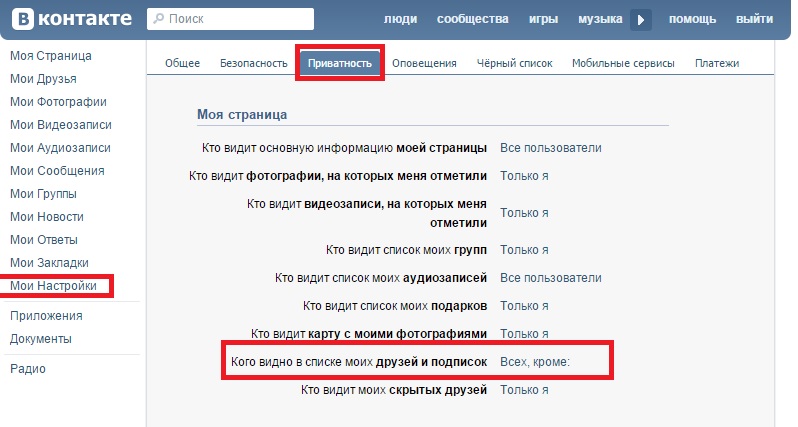This screenshot has height=427, width=798.
Task: Open Мои Аудиозаписи in sidebar
Action: pyautogui.click(x=60, y=148)
